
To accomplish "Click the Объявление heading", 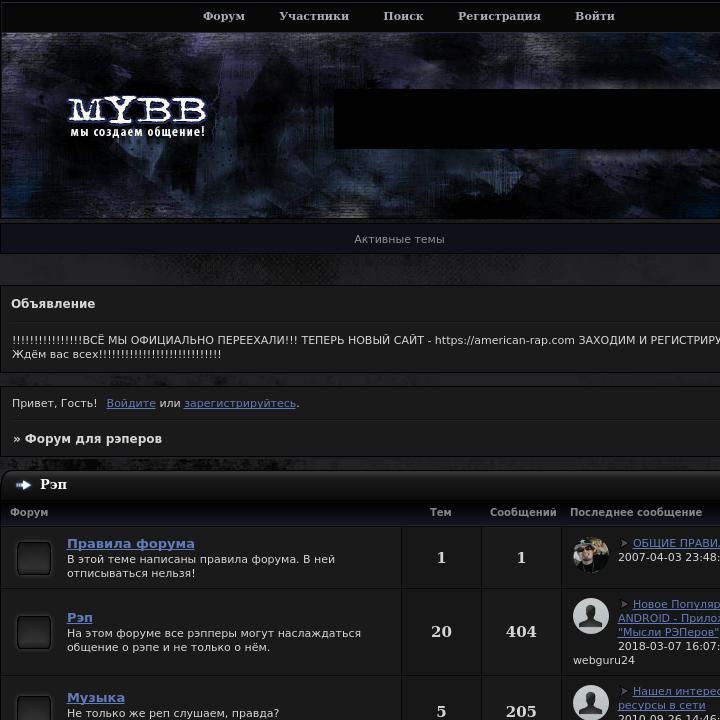I will point(53,304).
